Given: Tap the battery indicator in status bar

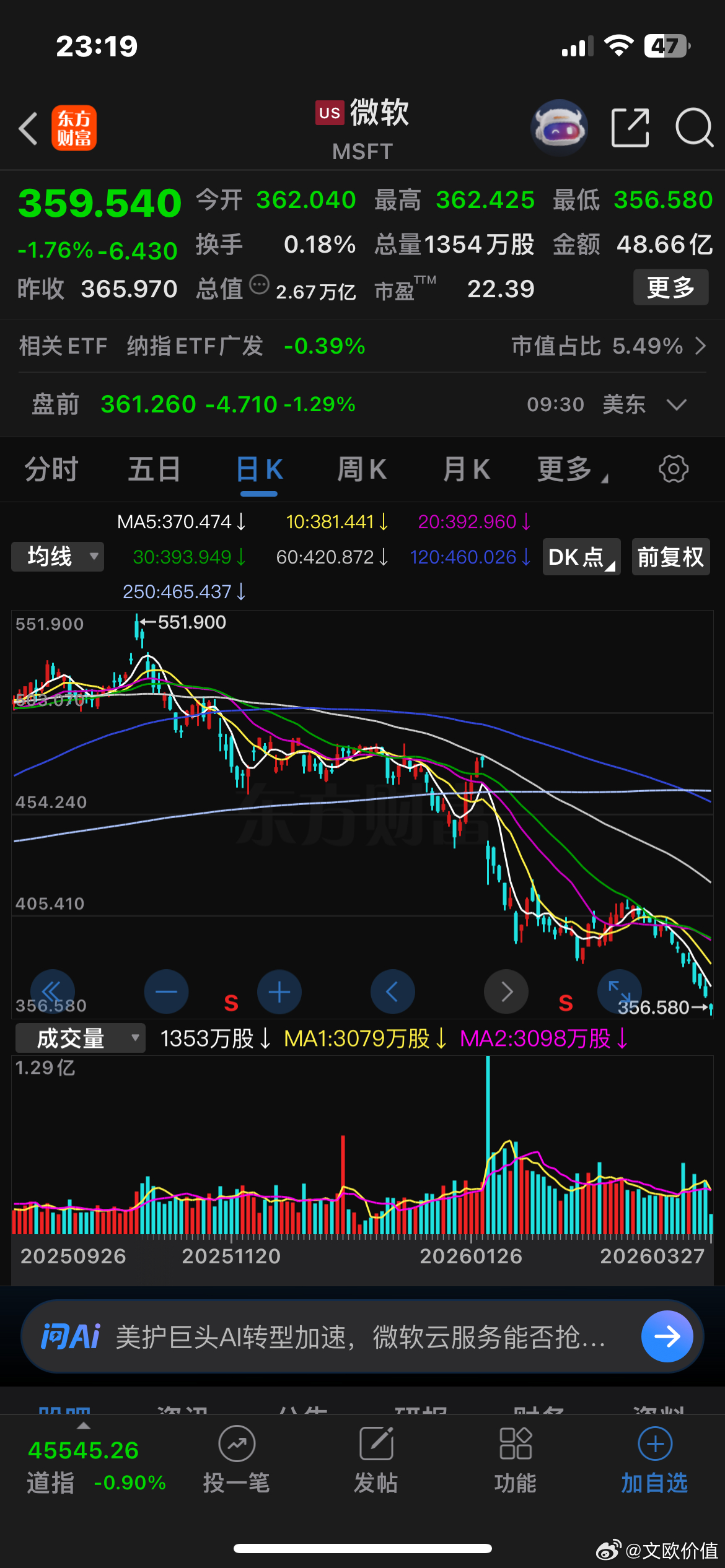Looking at the screenshot, I should (668, 46).
